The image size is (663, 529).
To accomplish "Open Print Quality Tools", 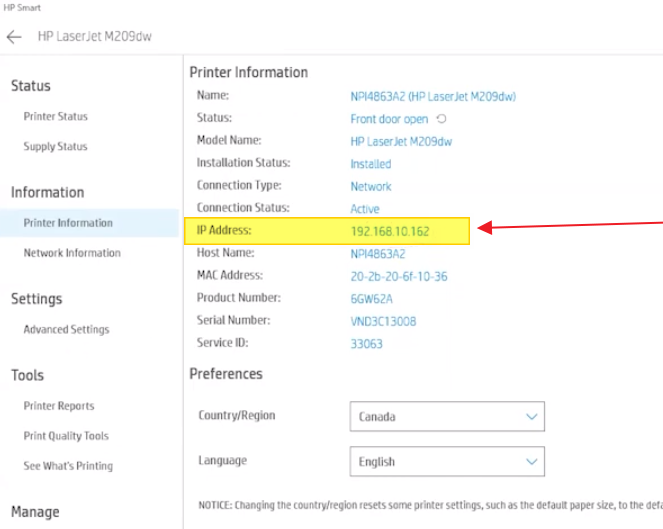I will coord(66,436).
